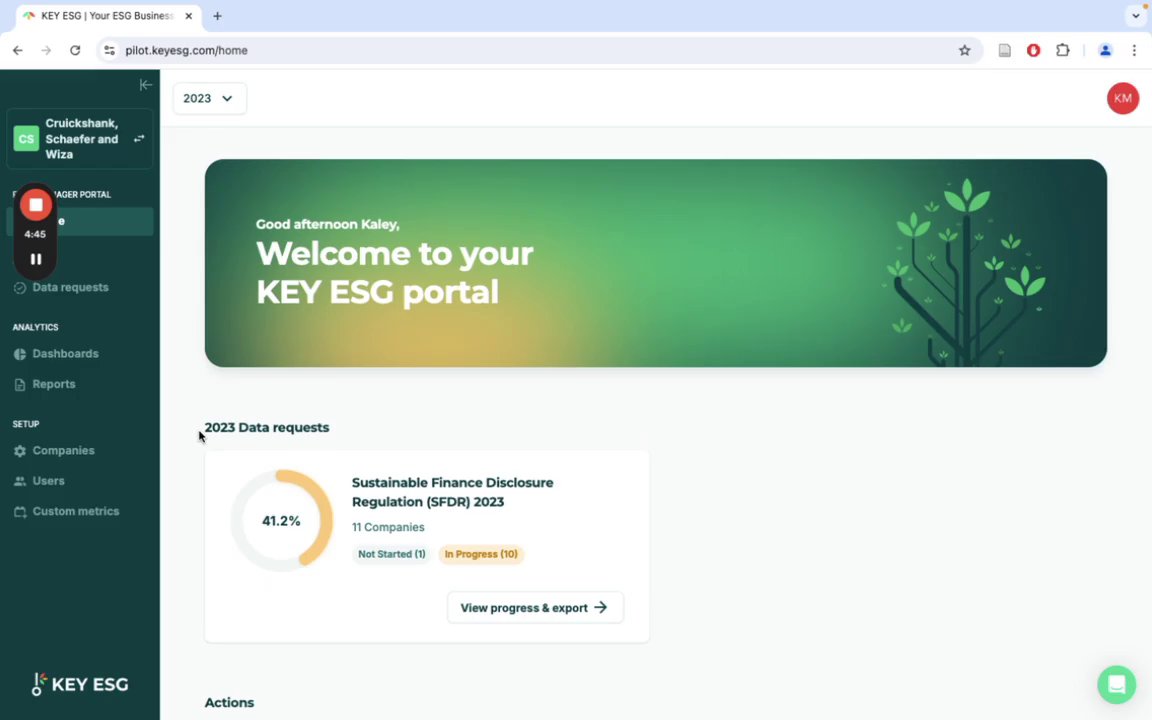The height and width of the screenshot is (720, 1152).
Task: Select Cruickshank, Schaefer and Wiza company switcher
Action: point(80,138)
